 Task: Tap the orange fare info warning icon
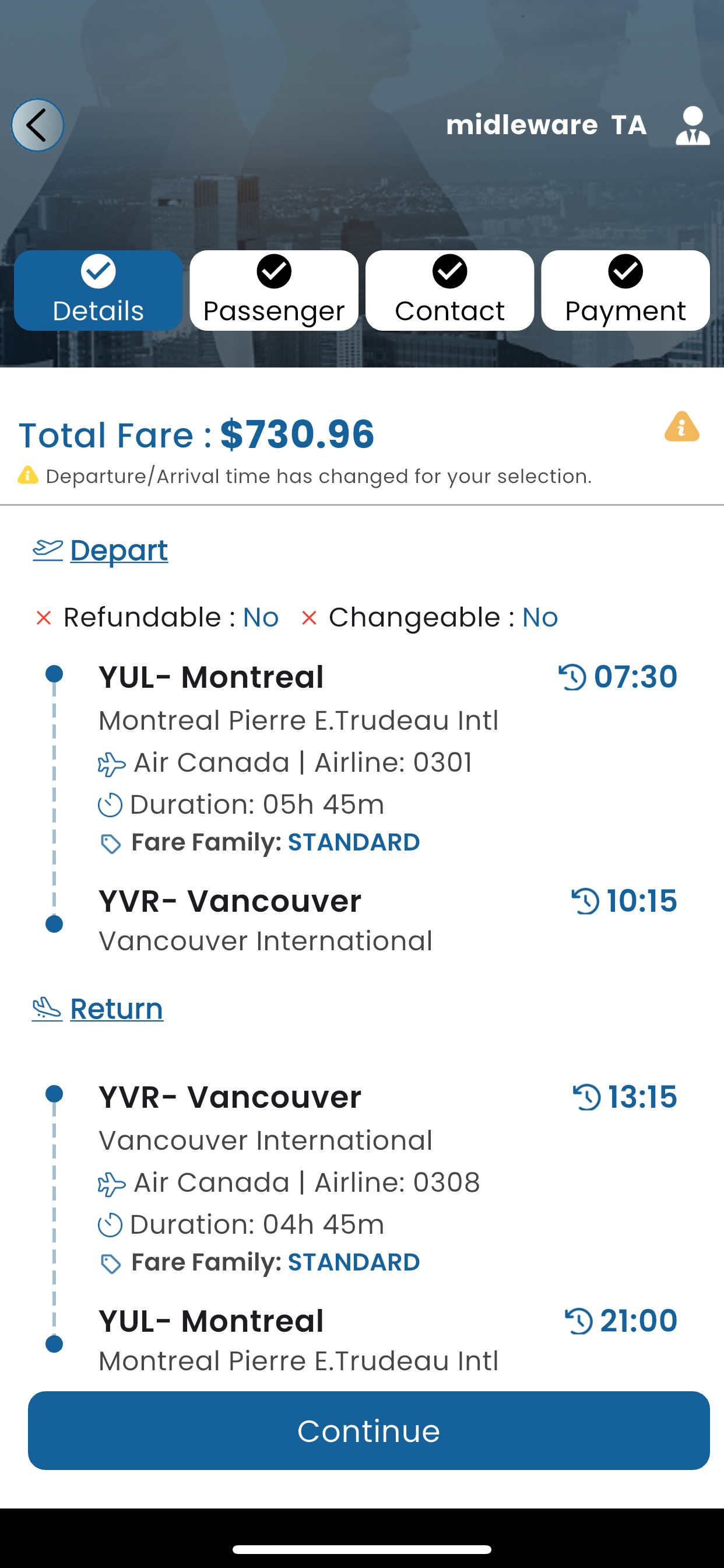pos(681,426)
